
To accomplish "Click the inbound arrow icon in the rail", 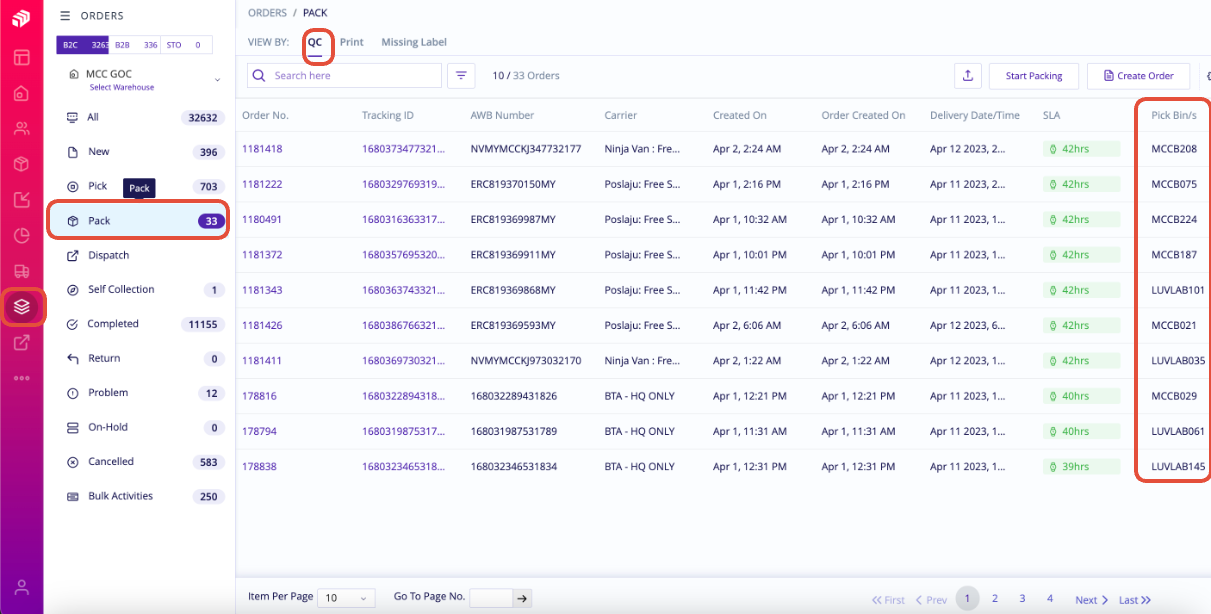I will (x=21, y=200).
